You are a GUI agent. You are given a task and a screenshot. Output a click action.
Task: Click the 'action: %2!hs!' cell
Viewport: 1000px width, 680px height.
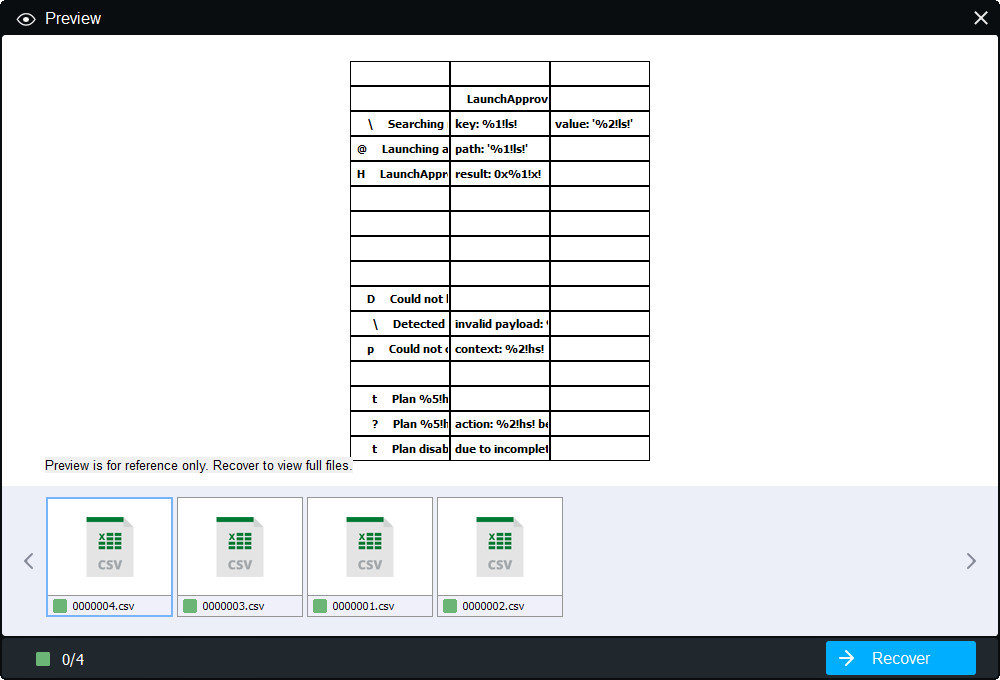(x=500, y=424)
